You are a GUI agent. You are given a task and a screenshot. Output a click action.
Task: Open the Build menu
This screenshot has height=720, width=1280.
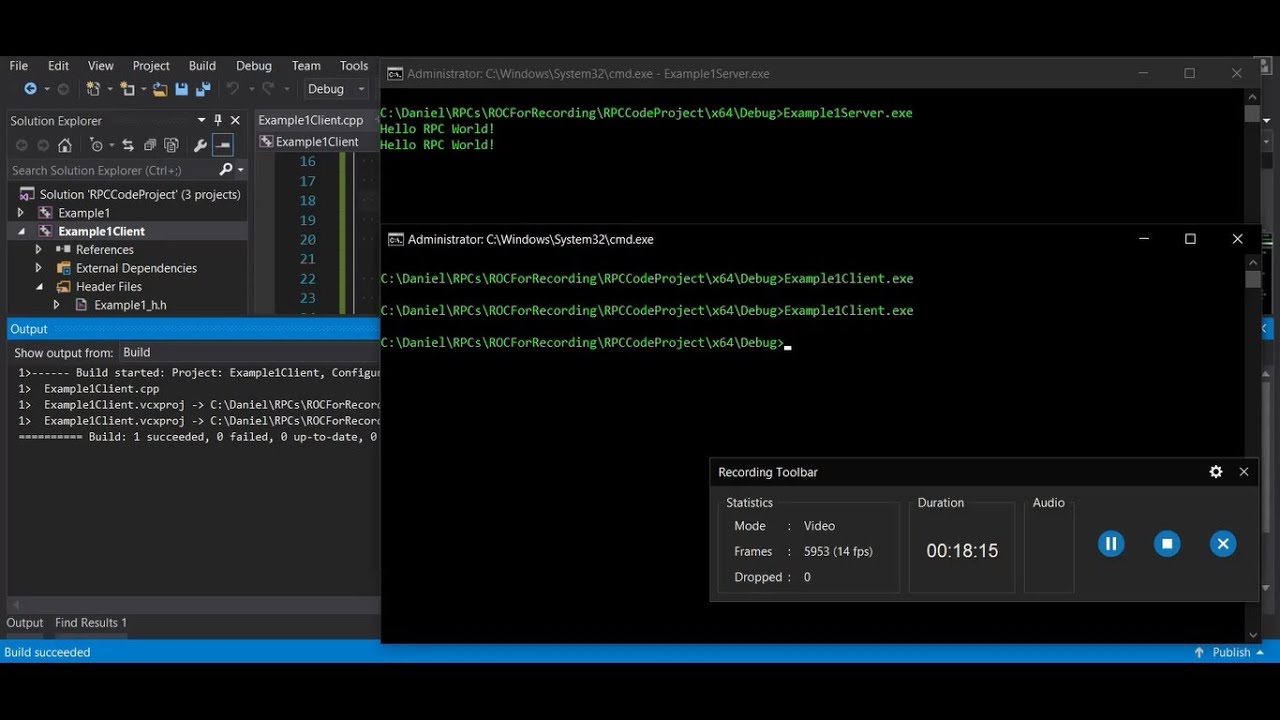[202, 65]
